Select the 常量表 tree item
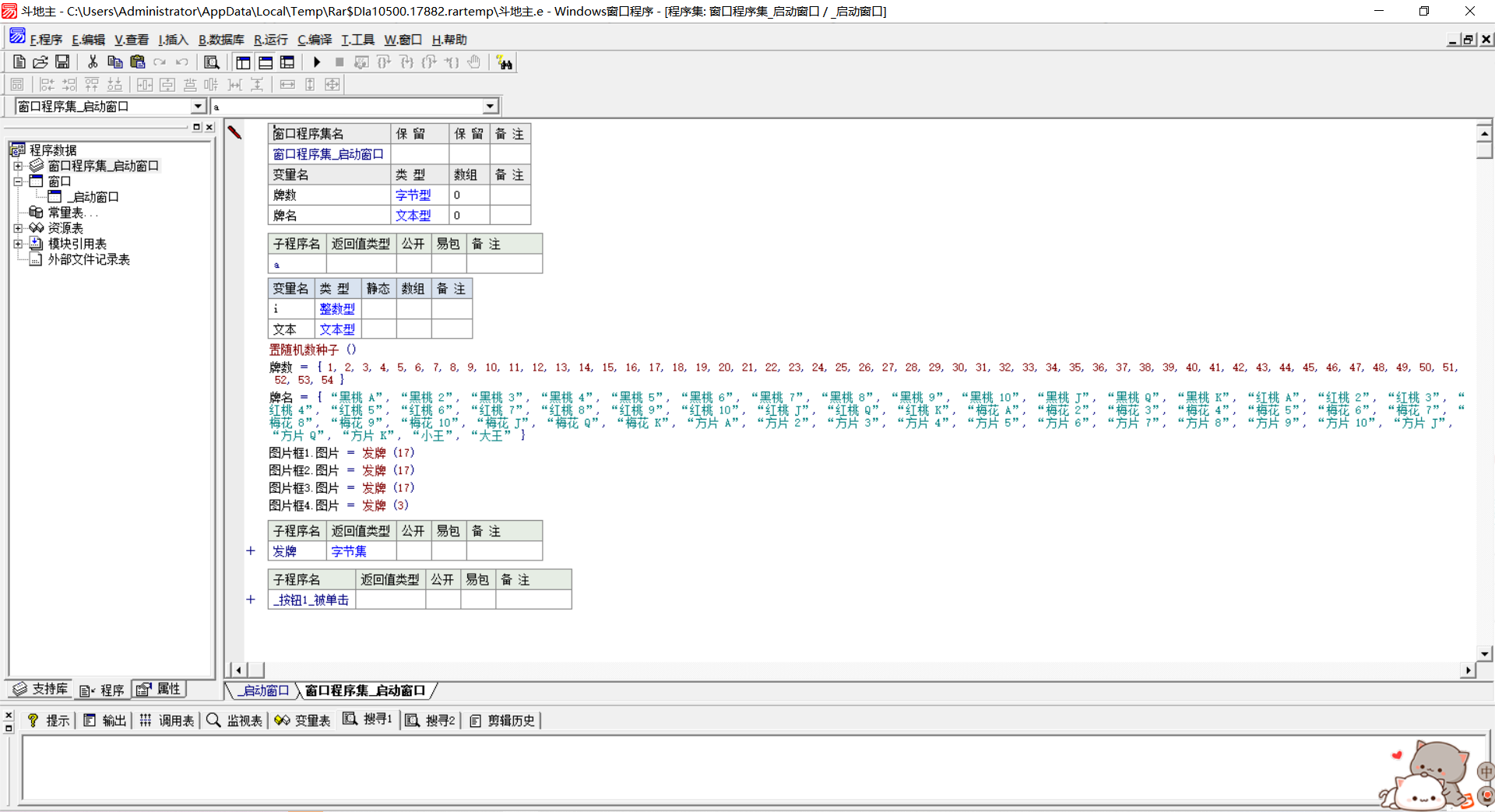Screen dimensions: 1495x812 point(65,213)
